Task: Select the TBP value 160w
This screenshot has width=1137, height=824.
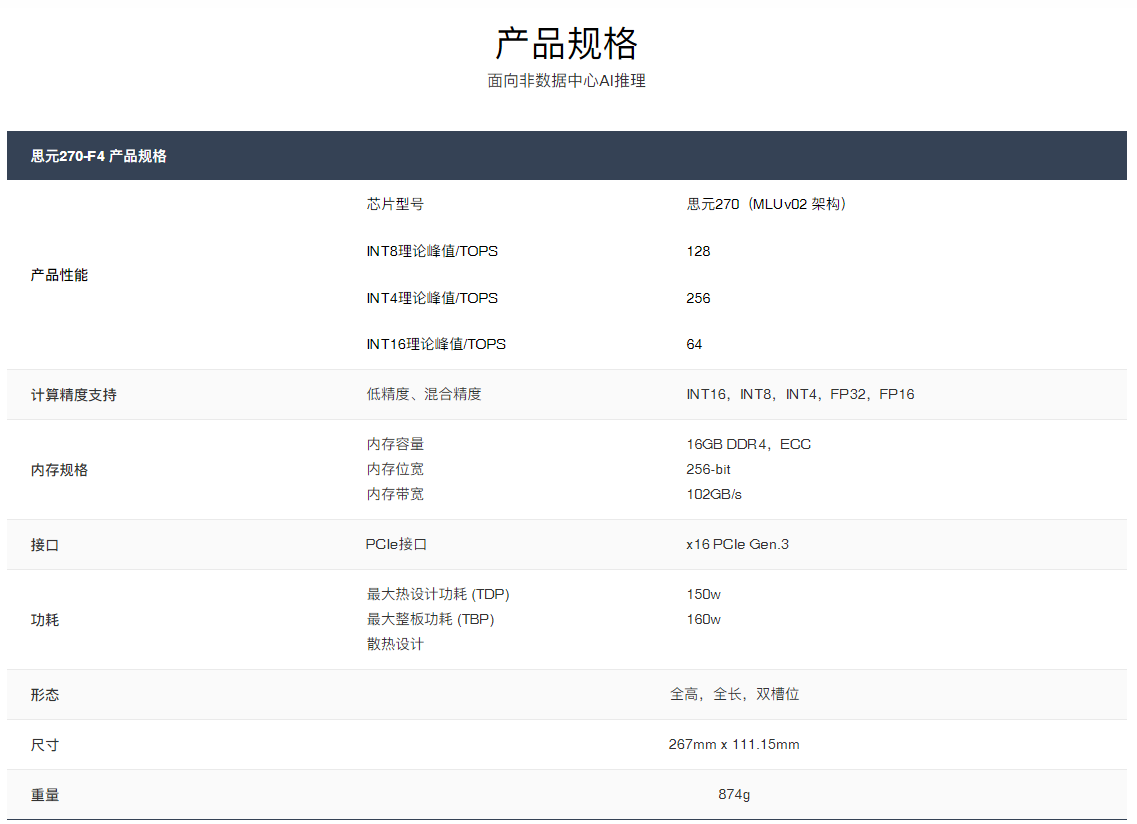Action: tap(703, 619)
